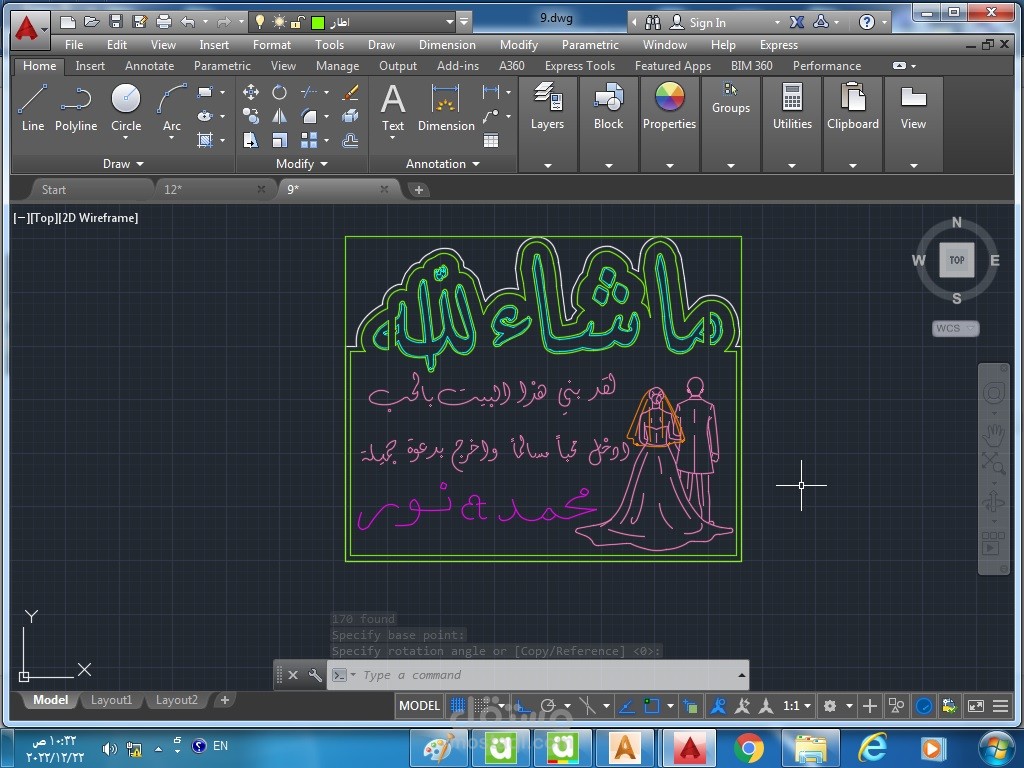1024x768 pixels.
Task: Click the Save icon in quick access toolbar
Action: click(x=116, y=22)
